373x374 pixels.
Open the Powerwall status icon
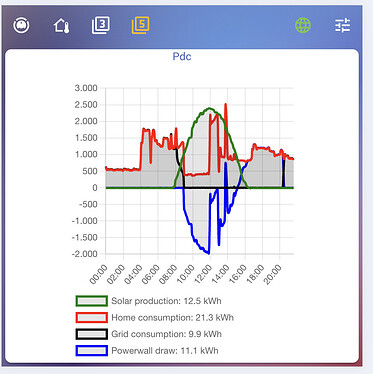pyautogui.click(x=21, y=25)
